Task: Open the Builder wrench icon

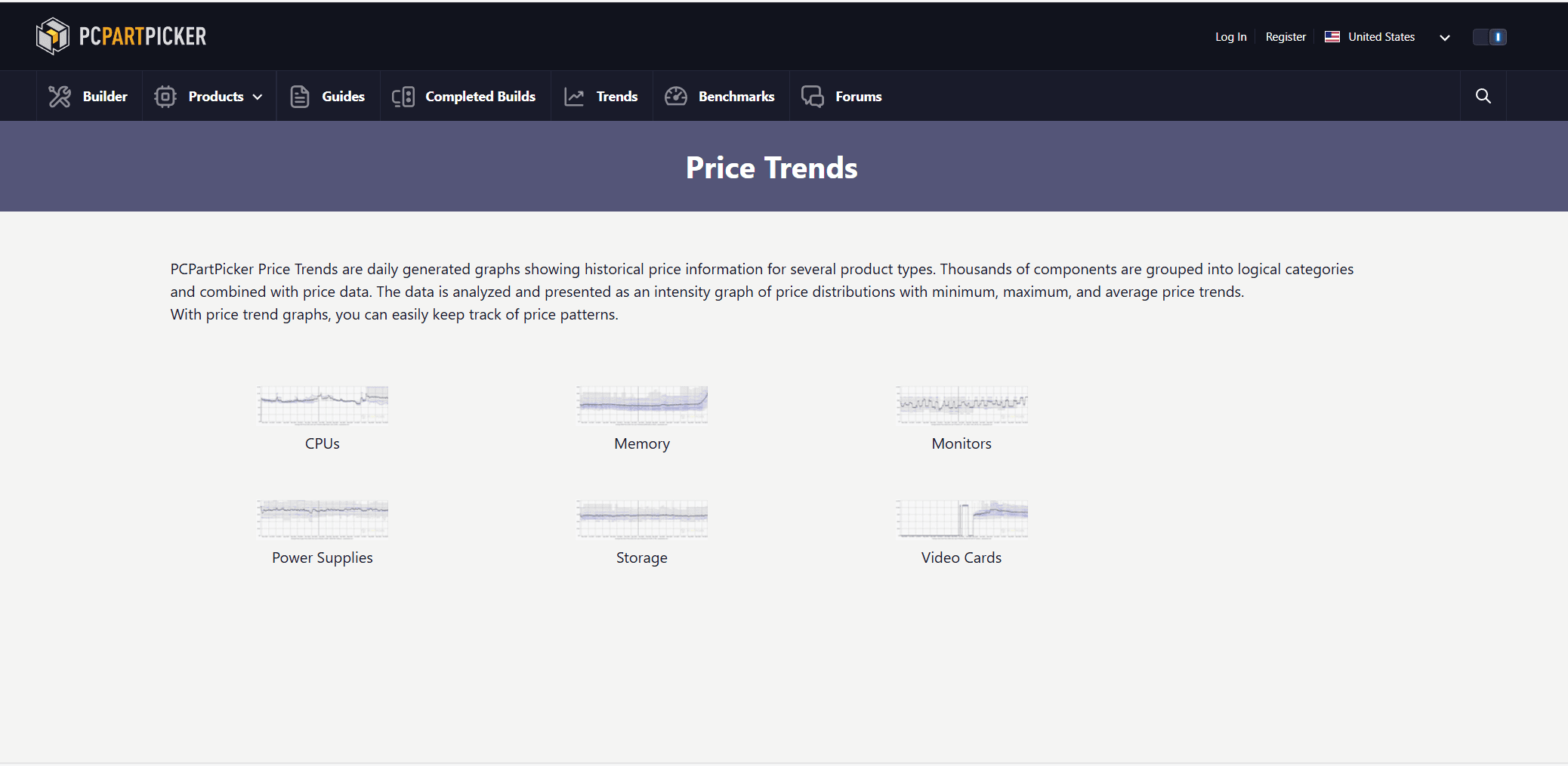Action: tap(60, 97)
